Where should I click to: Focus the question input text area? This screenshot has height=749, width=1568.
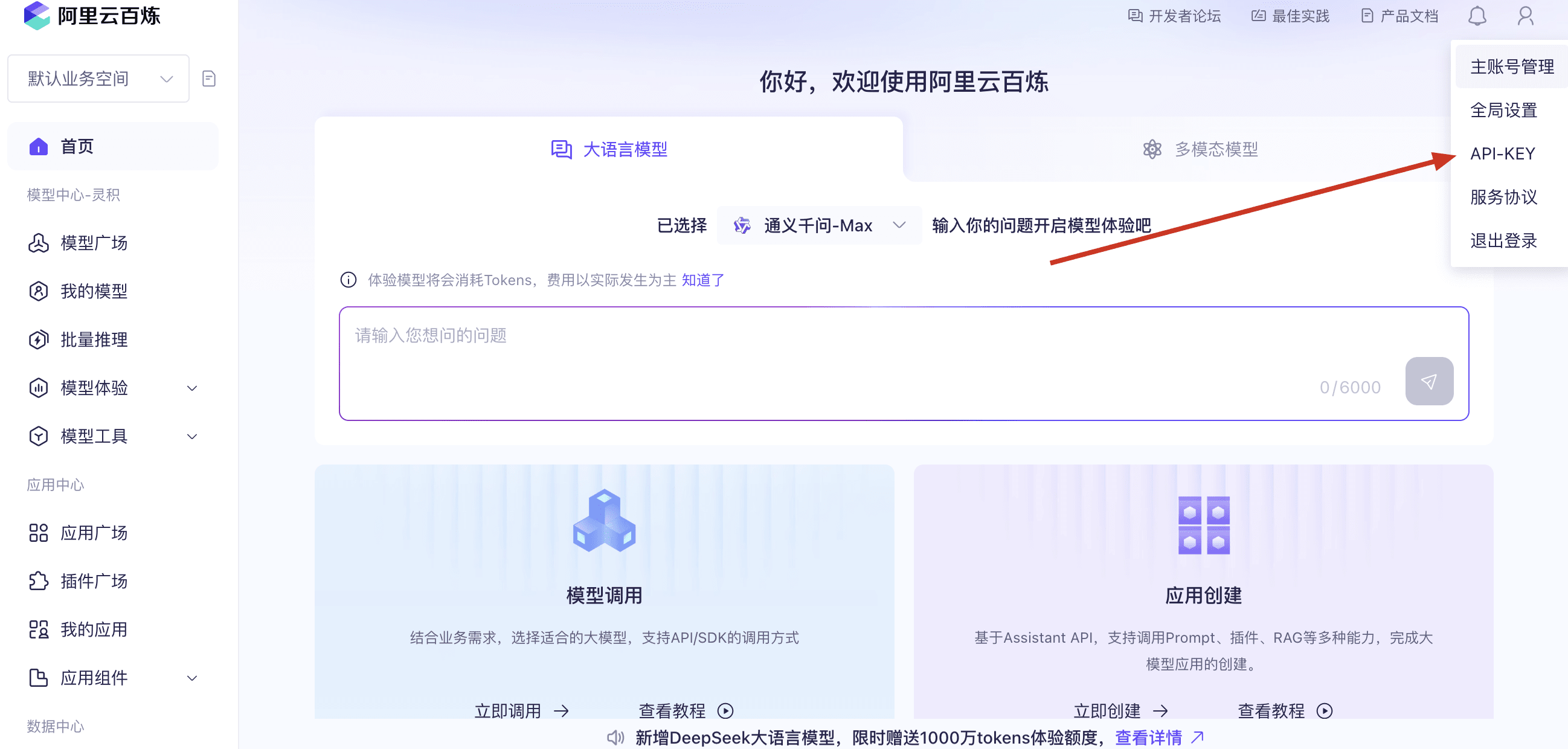[904, 364]
